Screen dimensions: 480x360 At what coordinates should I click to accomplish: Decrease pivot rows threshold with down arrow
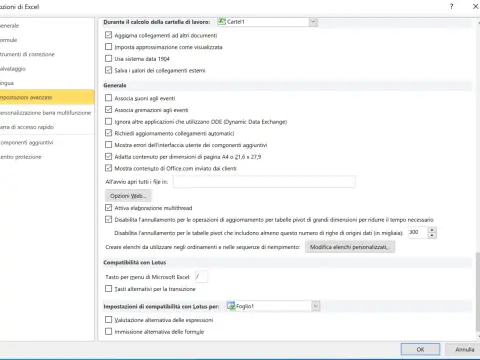click(432, 235)
